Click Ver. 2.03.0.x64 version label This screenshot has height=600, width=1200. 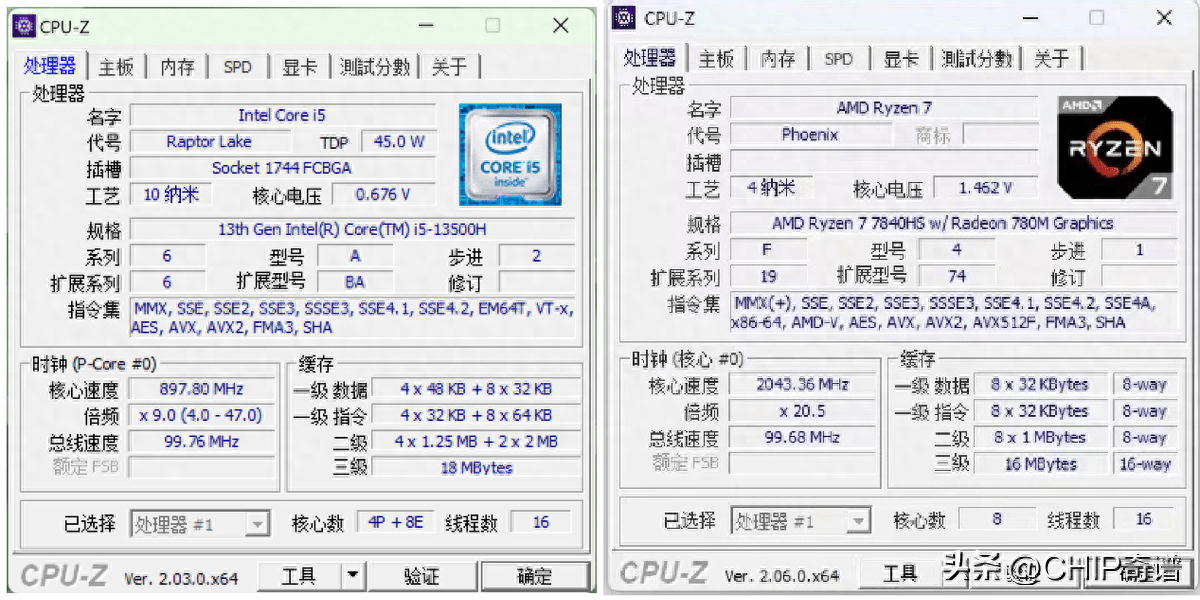click(x=181, y=578)
